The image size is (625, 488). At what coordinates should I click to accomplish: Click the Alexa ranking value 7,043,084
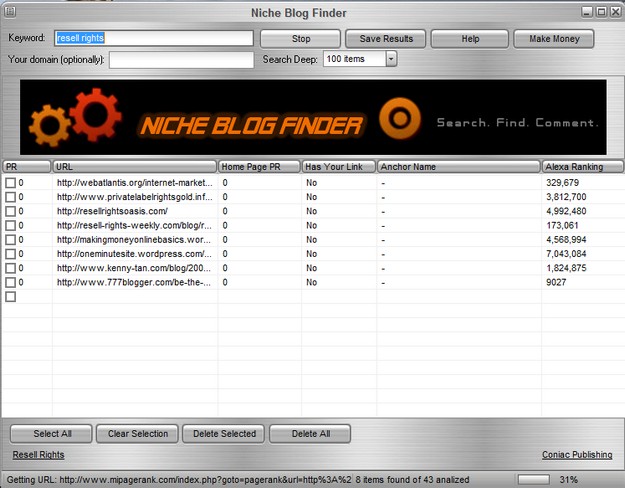(x=566, y=254)
